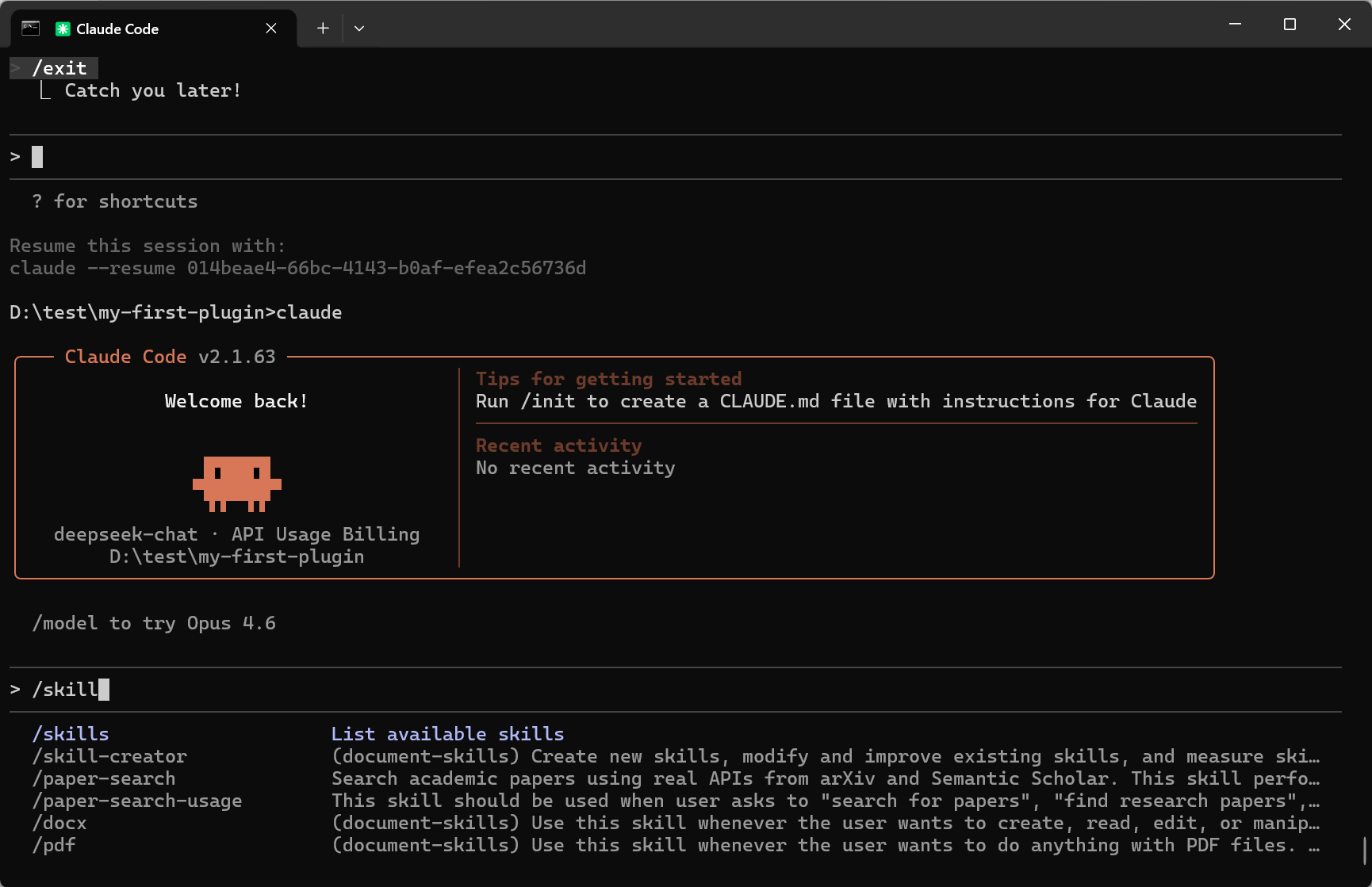This screenshot has width=1372, height=887.
Task: Click the 'Claude Code v2.1.63' box title
Action: click(171, 357)
